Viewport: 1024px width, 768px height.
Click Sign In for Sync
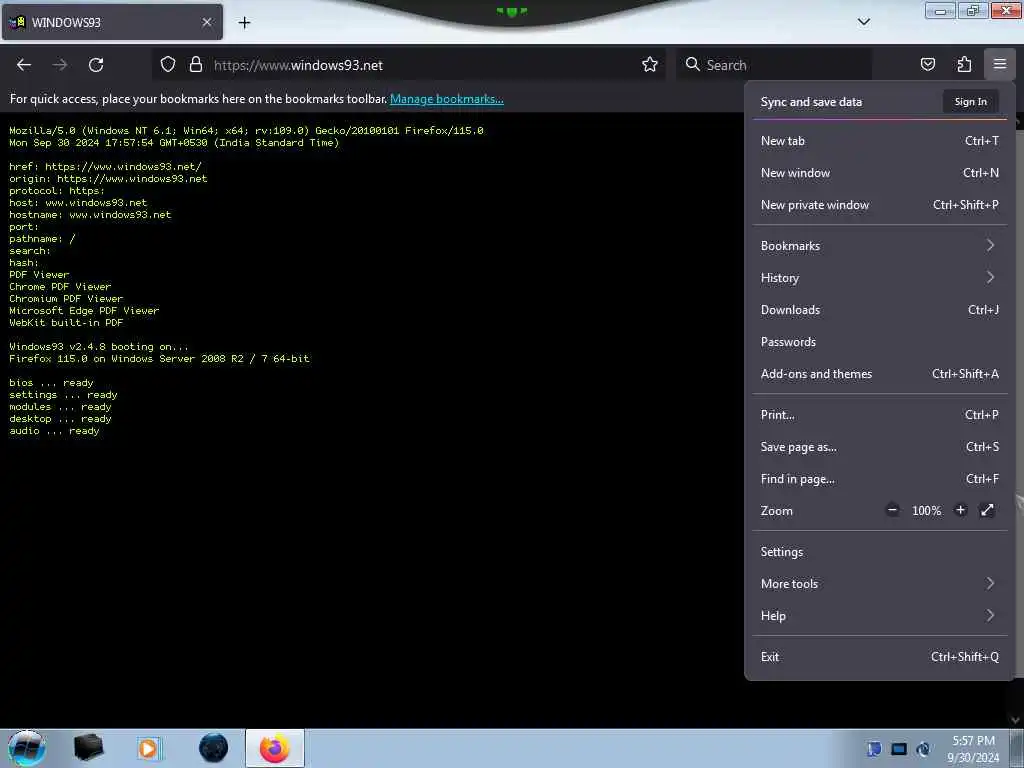pos(970,102)
